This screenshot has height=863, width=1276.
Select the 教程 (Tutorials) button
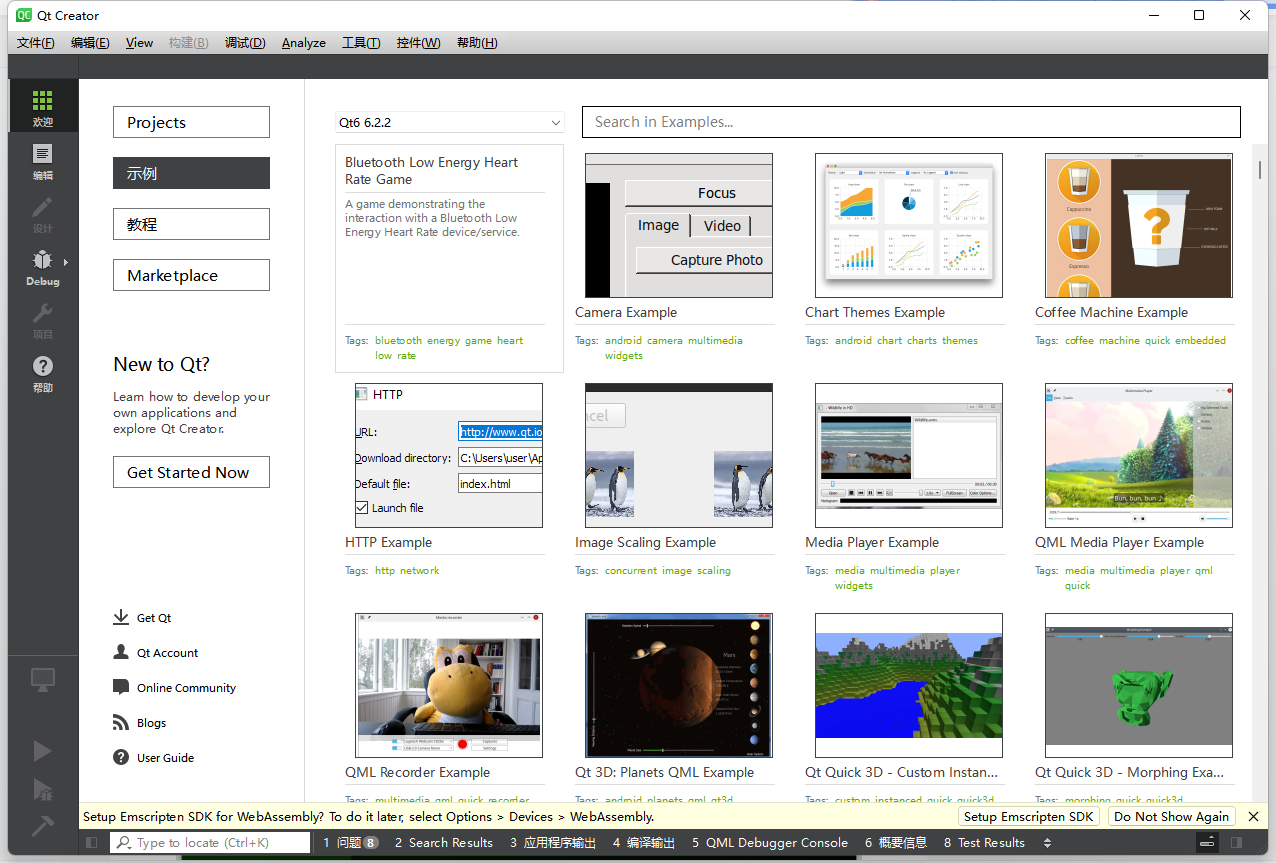click(191, 224)
